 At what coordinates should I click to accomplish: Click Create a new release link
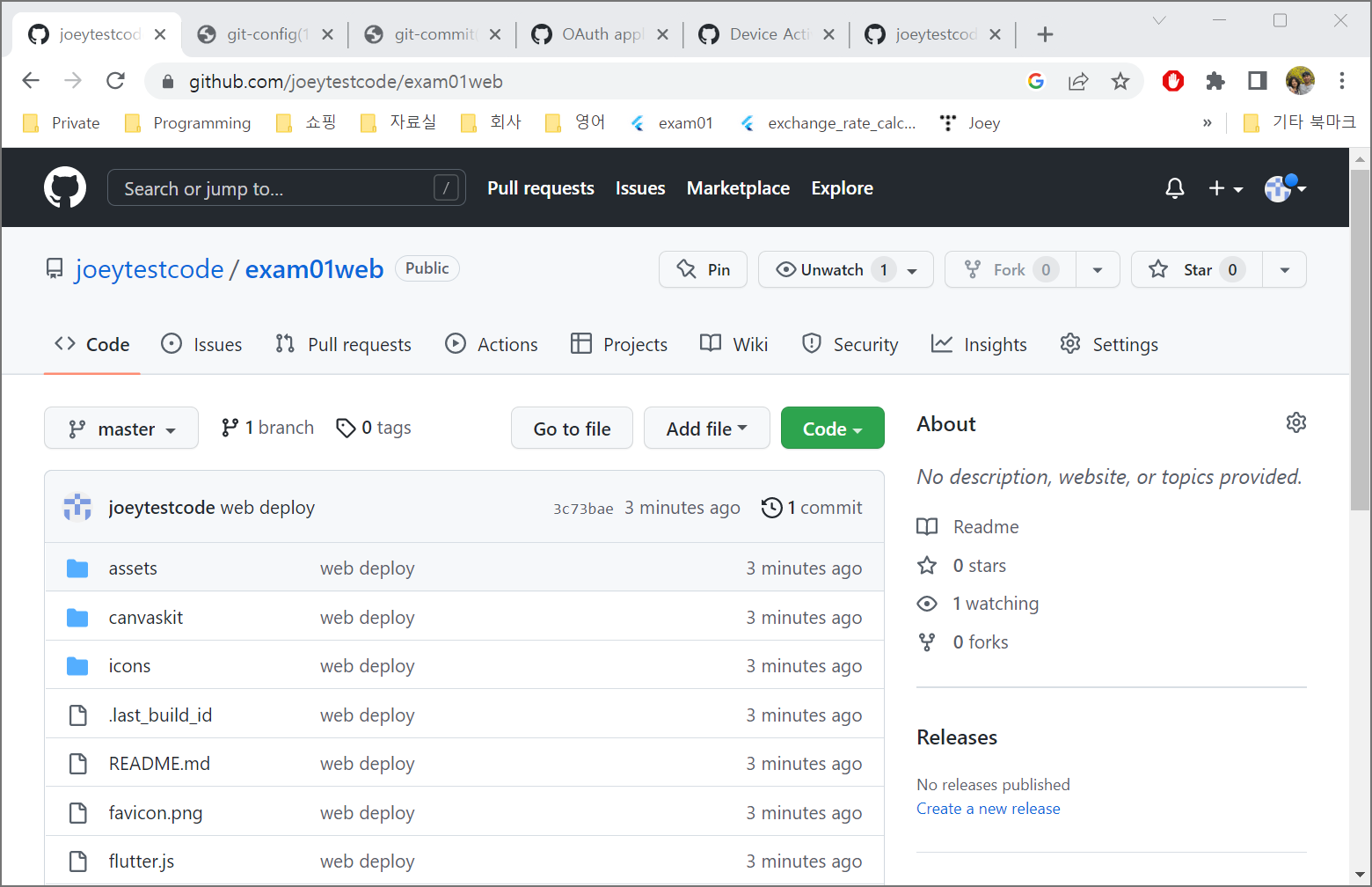pyautogui.click(x=988, y=809)
